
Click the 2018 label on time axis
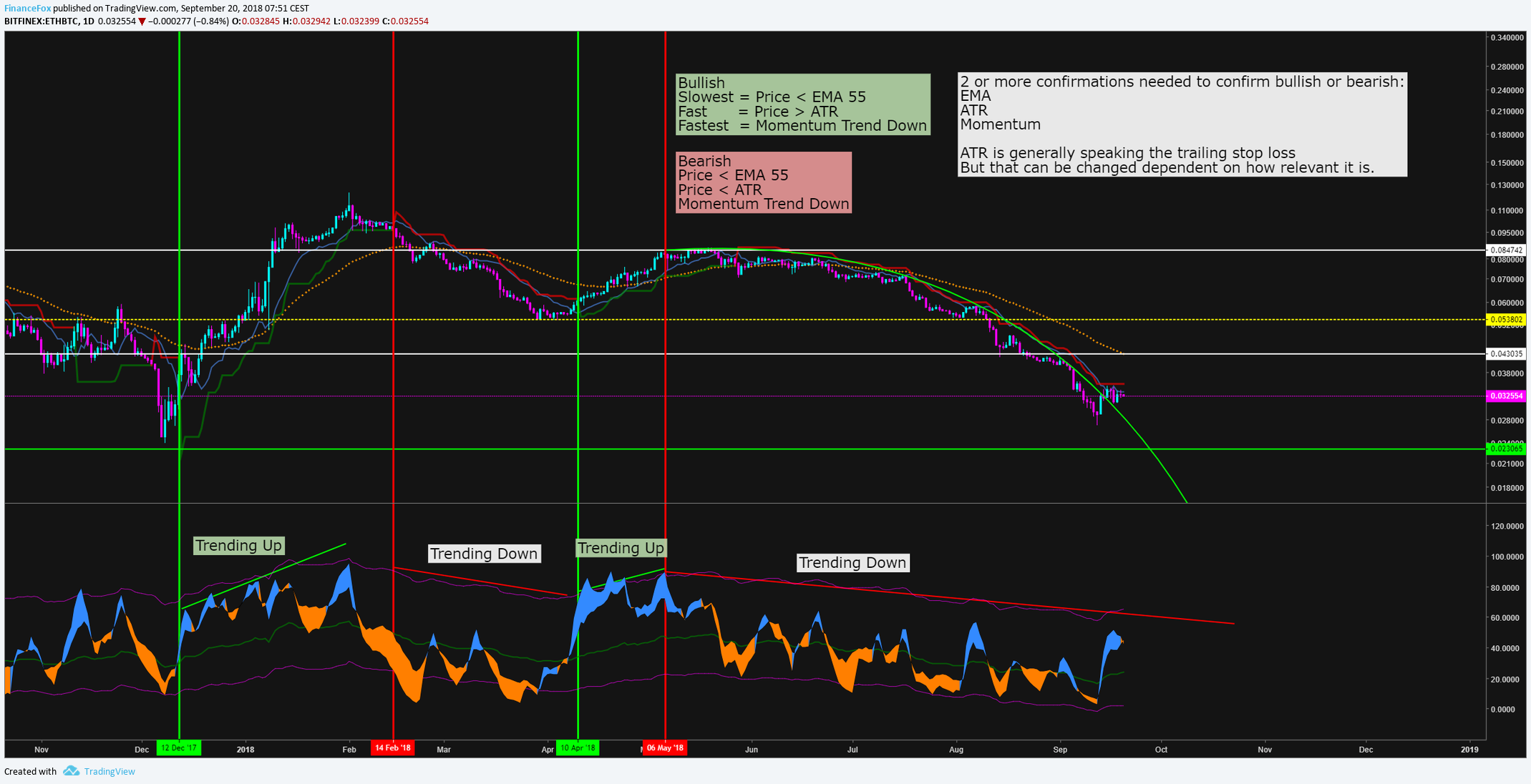pyautogui.click(x=246, y=750)
